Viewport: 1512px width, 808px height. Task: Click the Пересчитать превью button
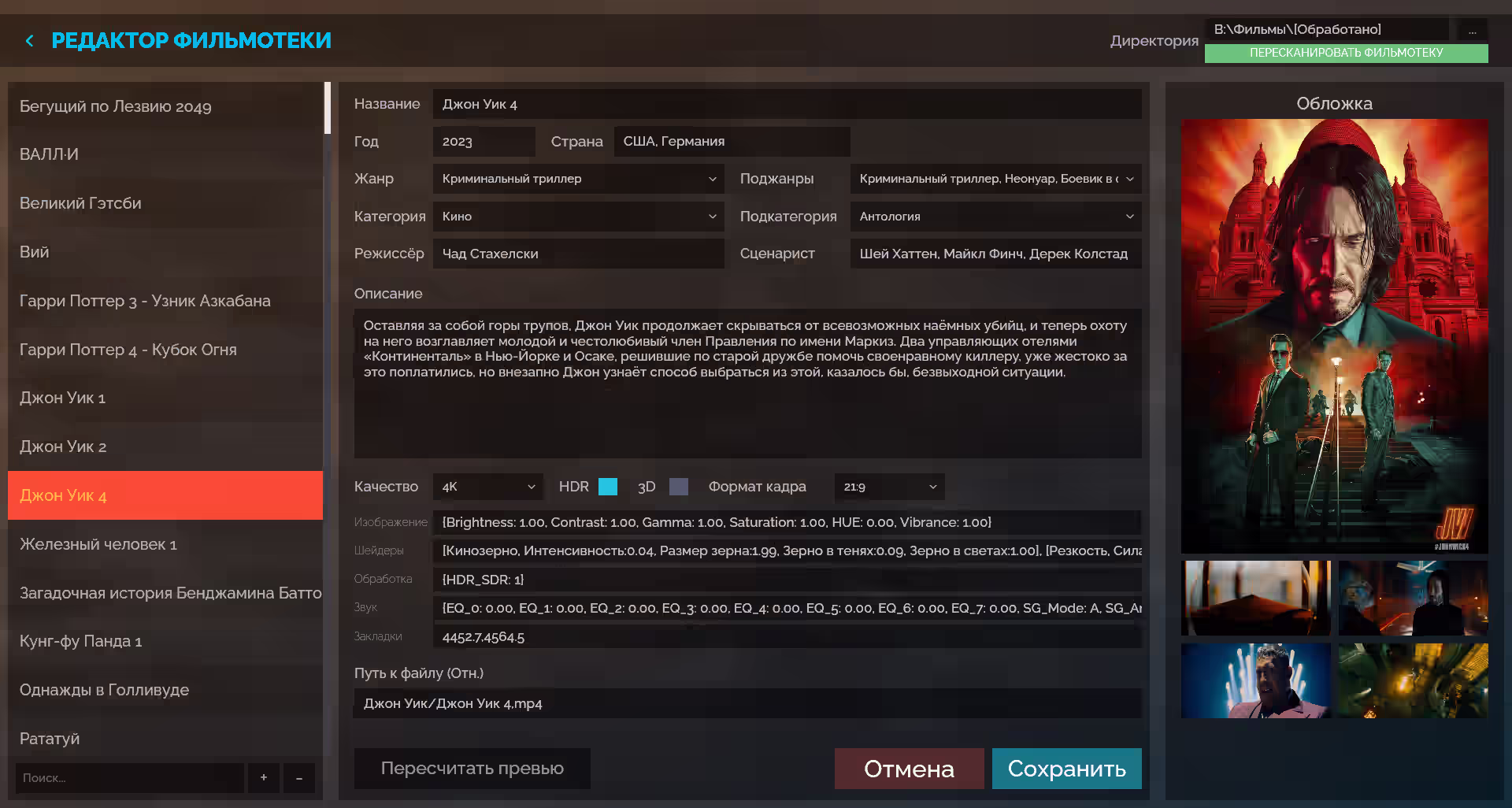coord(472,769)
